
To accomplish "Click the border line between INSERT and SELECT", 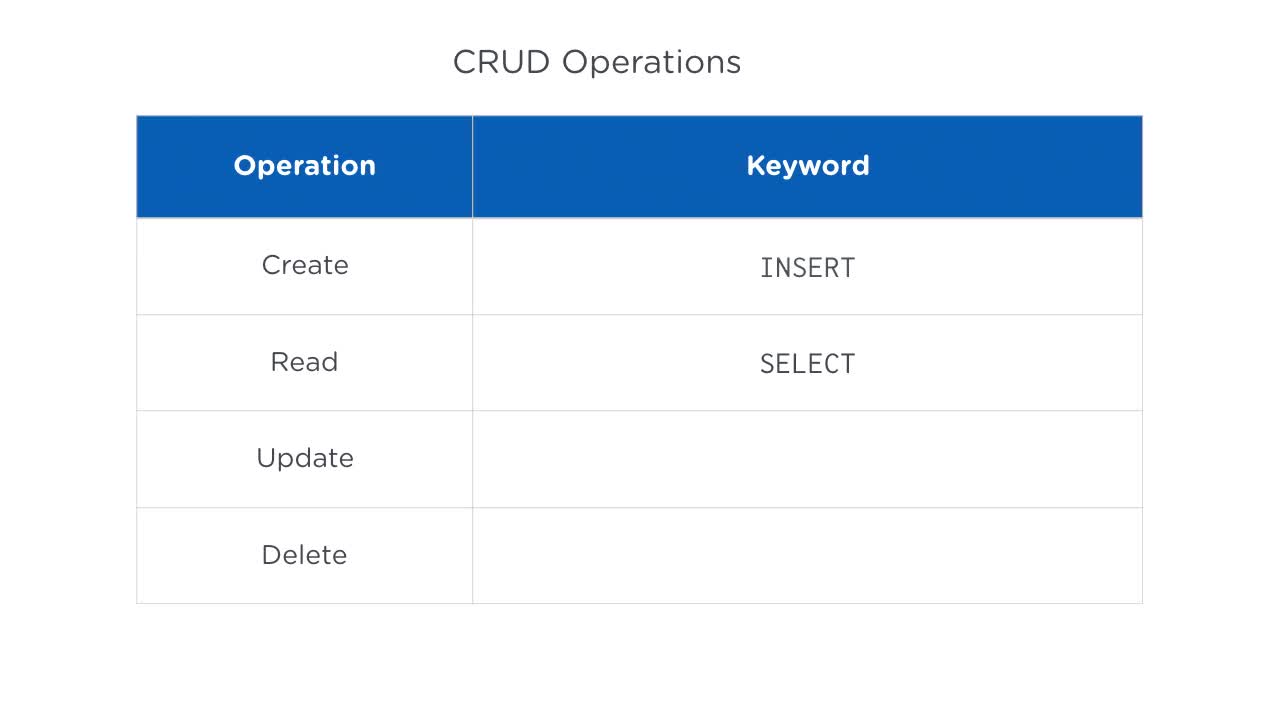I will [x=807, y=314].
